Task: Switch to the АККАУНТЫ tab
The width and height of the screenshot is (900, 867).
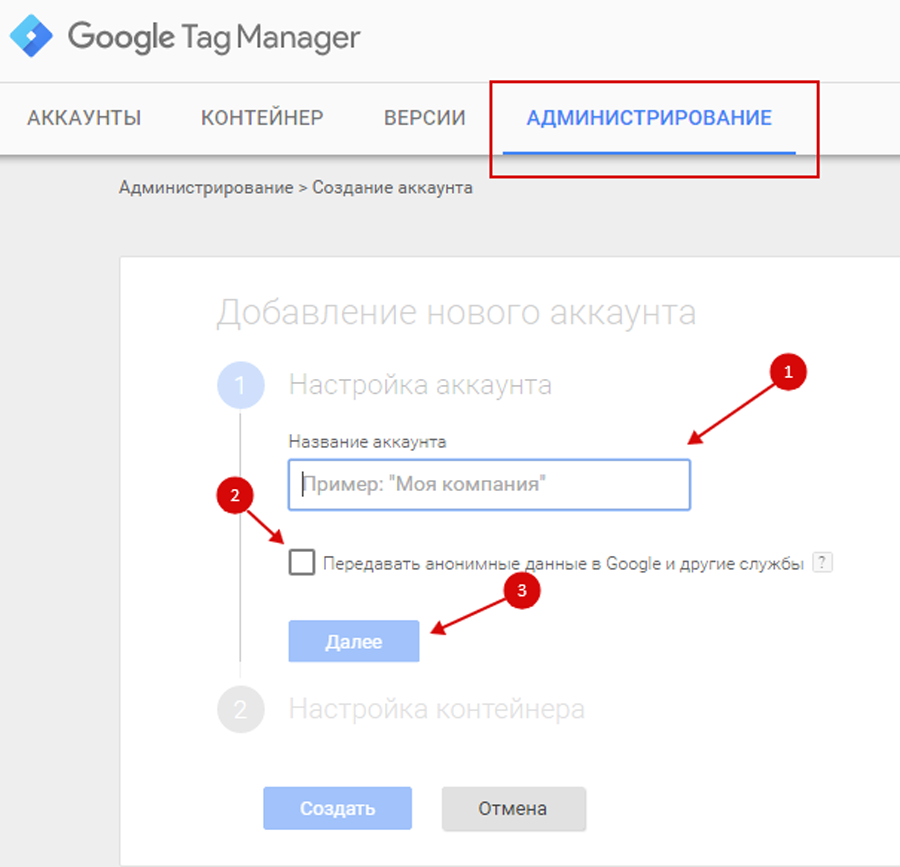Action: coord(84,118)
